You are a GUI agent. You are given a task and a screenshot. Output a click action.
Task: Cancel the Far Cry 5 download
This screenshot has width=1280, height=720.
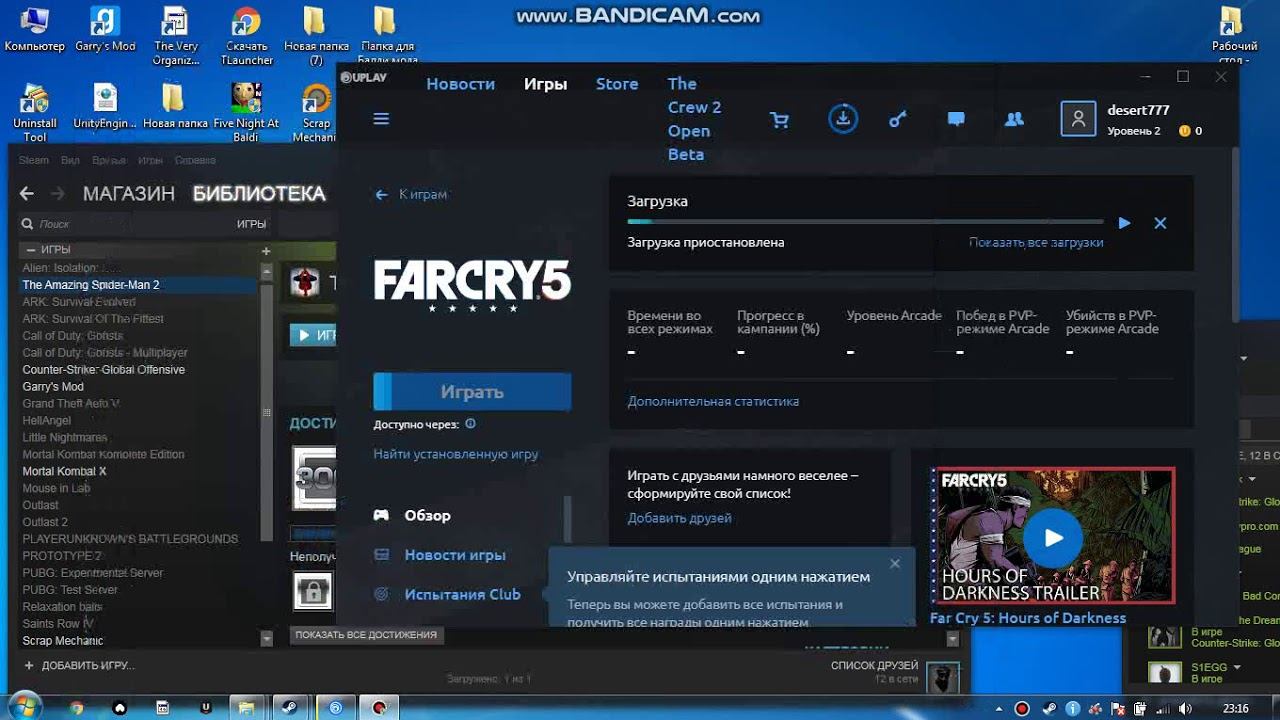1160,223
